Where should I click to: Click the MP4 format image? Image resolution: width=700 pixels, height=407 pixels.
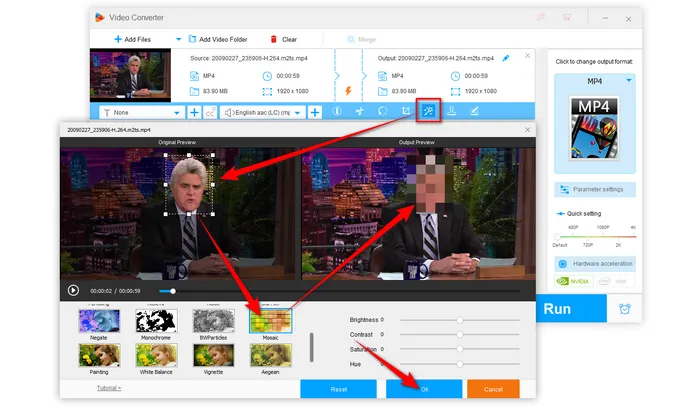[594, 128]
